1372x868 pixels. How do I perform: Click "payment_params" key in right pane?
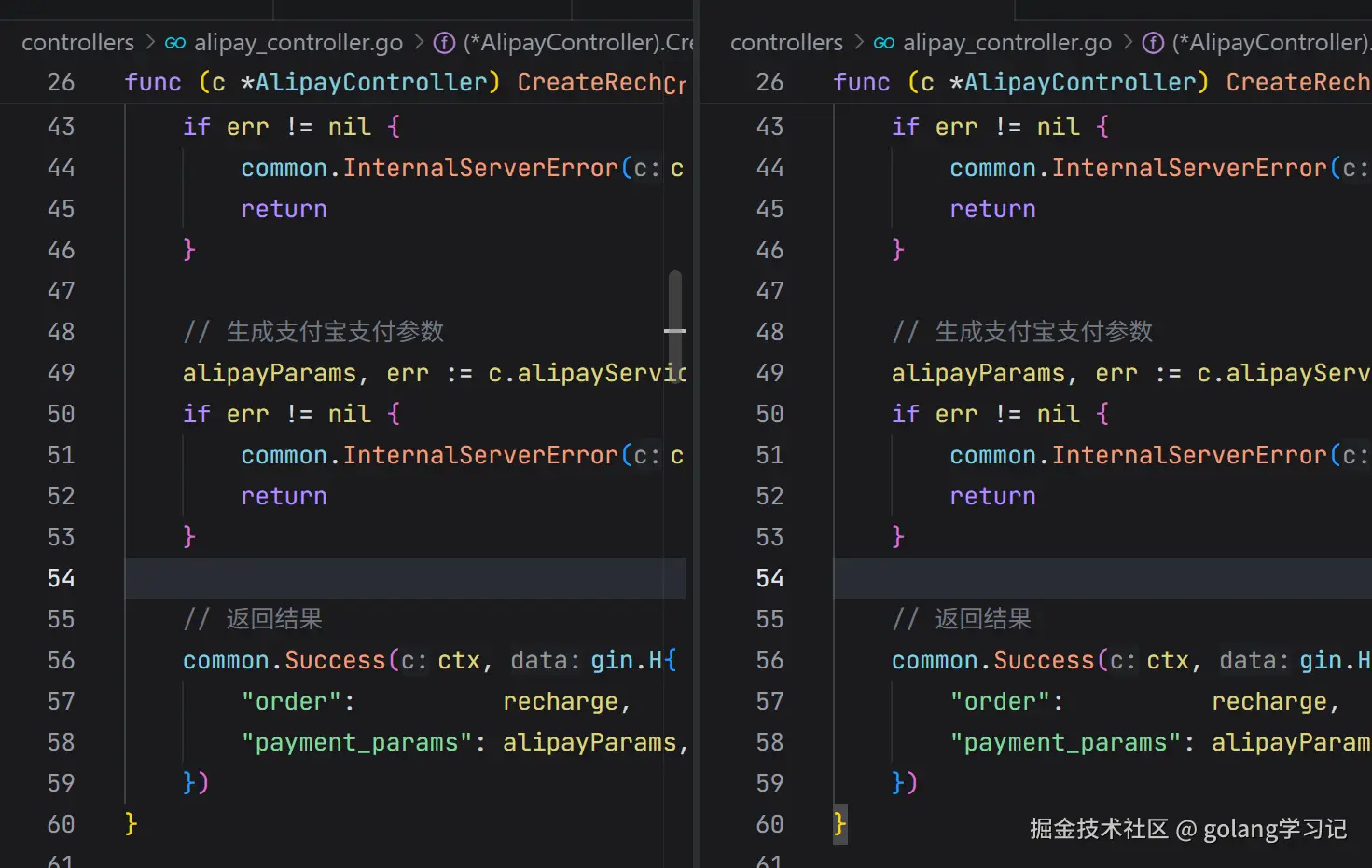(x=1065, y=742)
